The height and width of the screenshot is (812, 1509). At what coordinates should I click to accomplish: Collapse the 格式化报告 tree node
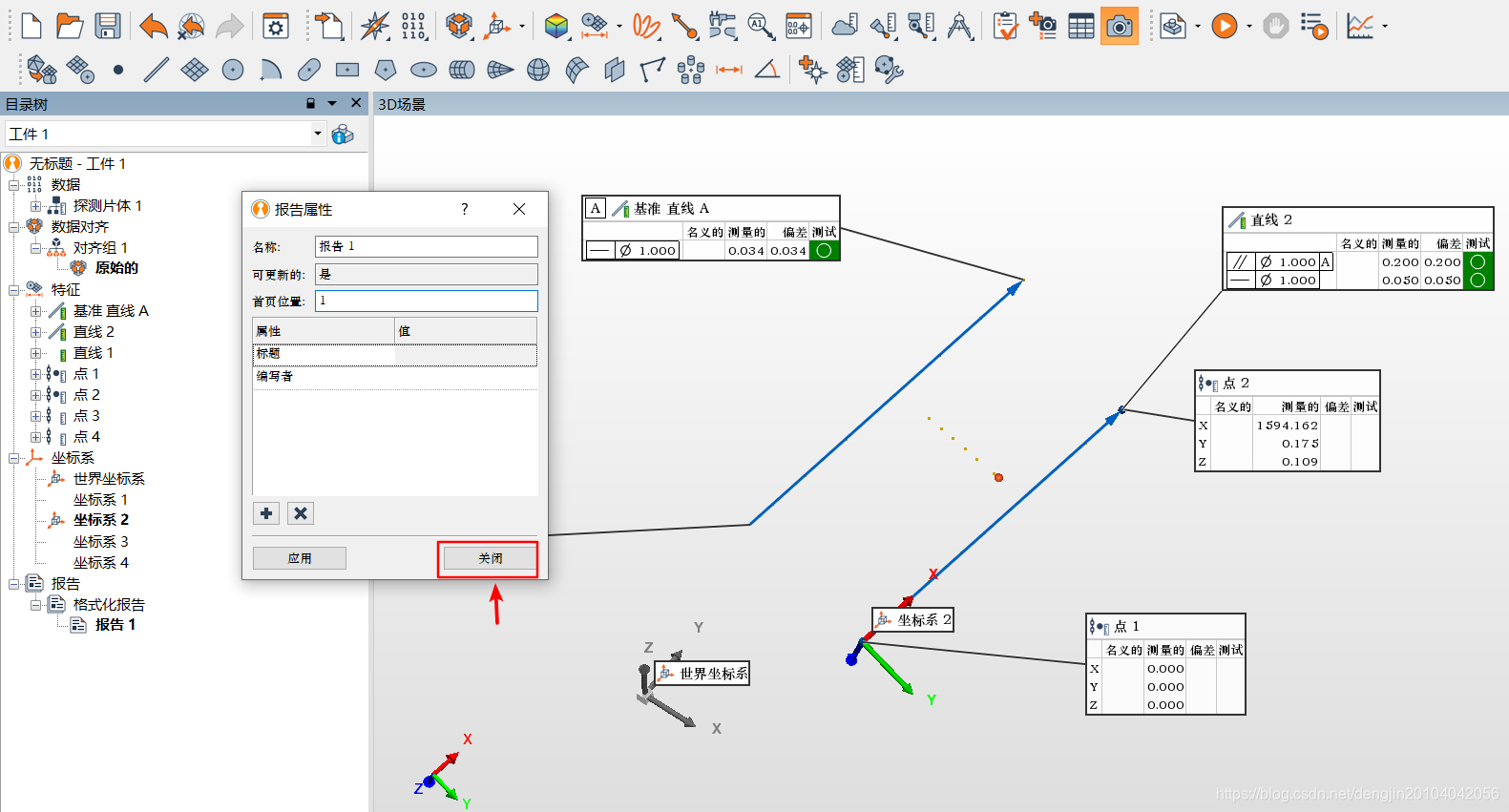coord(35,605)
